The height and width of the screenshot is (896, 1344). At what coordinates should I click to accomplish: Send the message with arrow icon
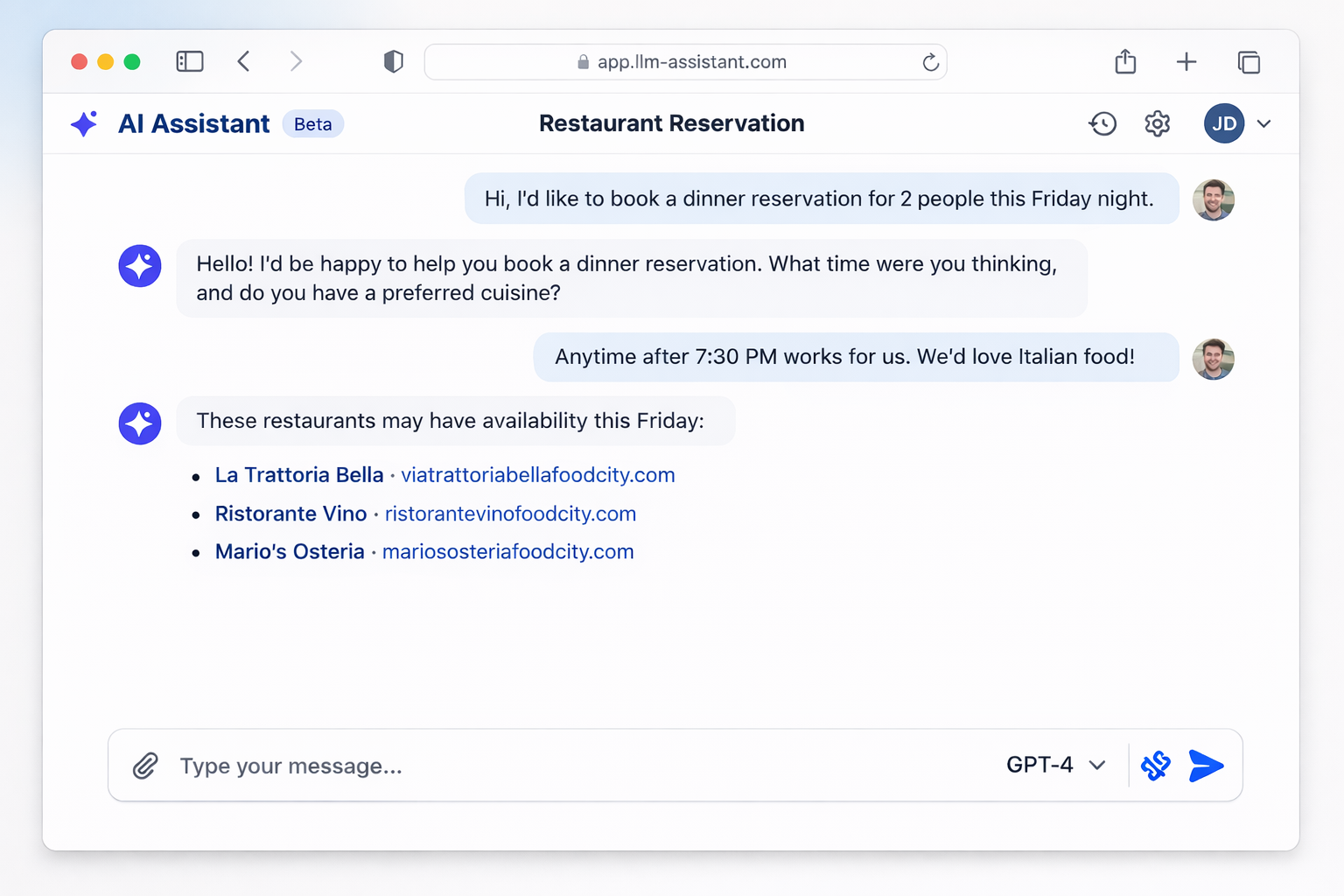[x=1206, y=766]
